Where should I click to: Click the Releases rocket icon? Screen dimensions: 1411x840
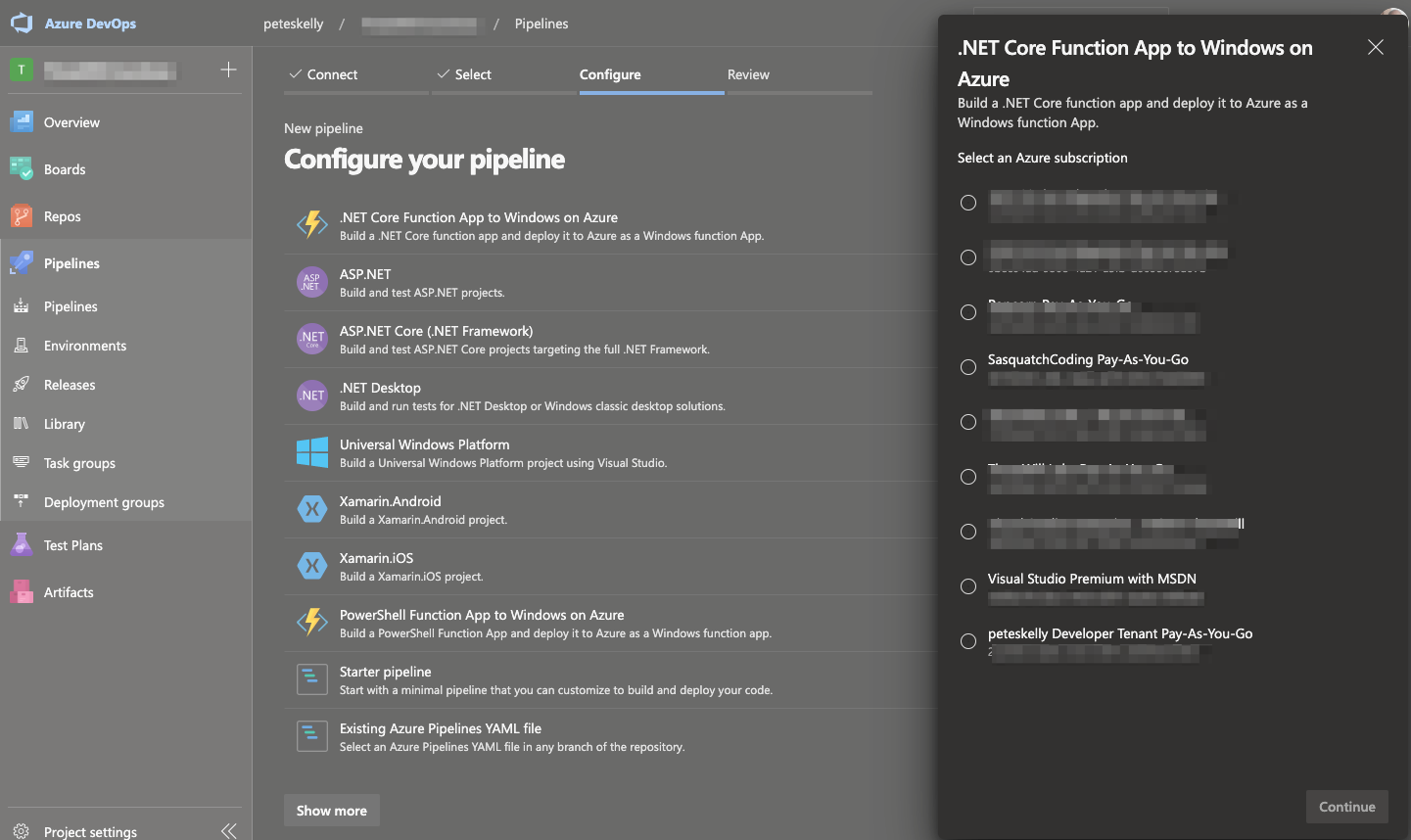tap(22, 385)
